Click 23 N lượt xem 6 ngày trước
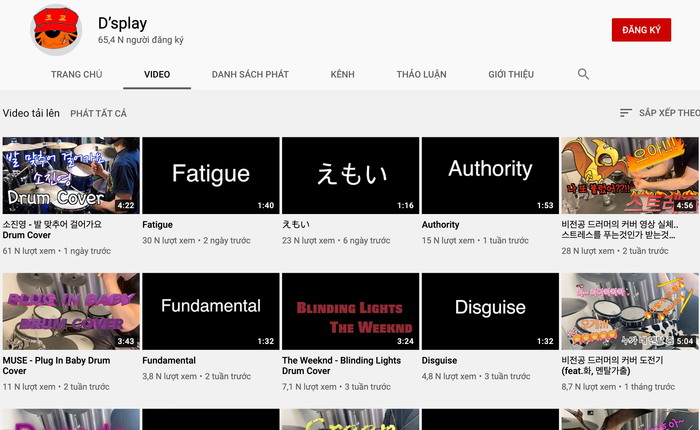 (x=336, y=240)
